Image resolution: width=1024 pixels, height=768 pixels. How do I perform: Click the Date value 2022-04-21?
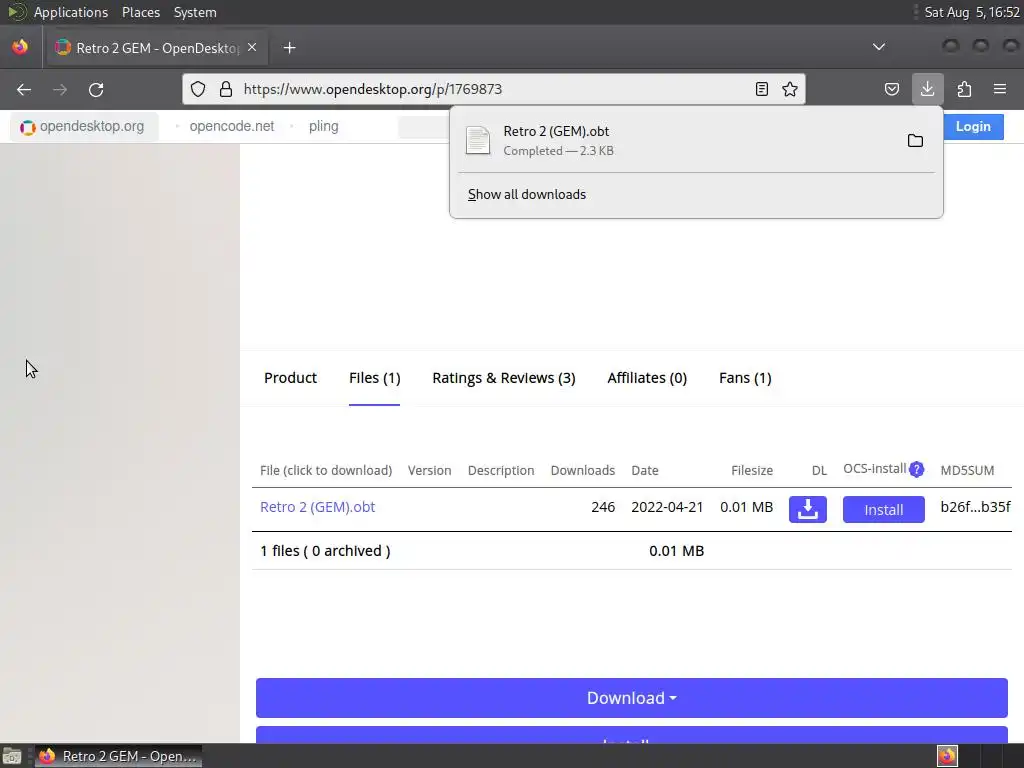[667, 507]
